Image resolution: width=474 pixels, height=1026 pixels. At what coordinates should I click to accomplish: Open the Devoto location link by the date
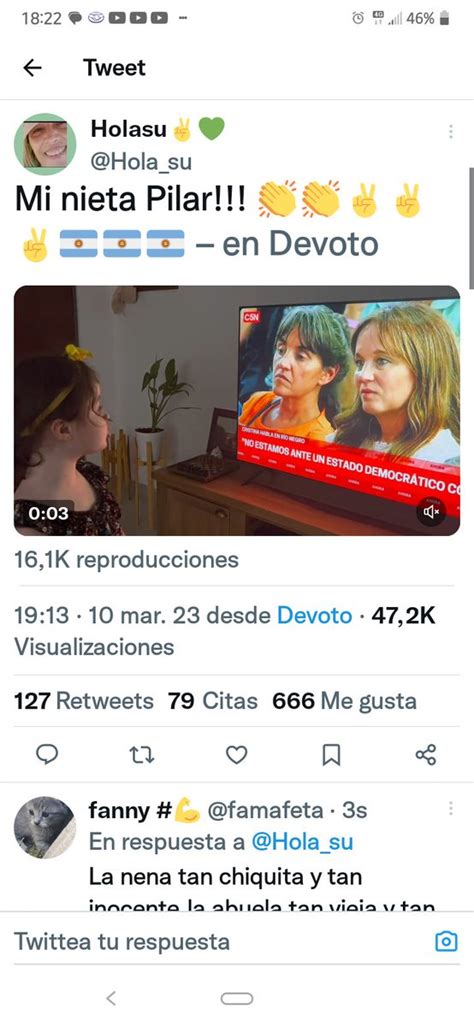pos(314,616)
